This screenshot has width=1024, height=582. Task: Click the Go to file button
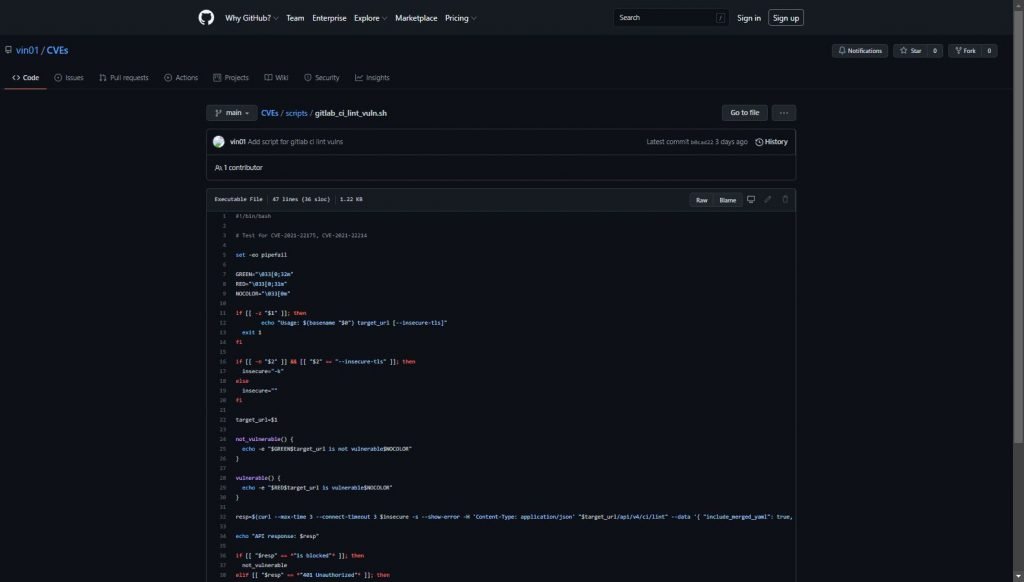[x=744, y=113]
